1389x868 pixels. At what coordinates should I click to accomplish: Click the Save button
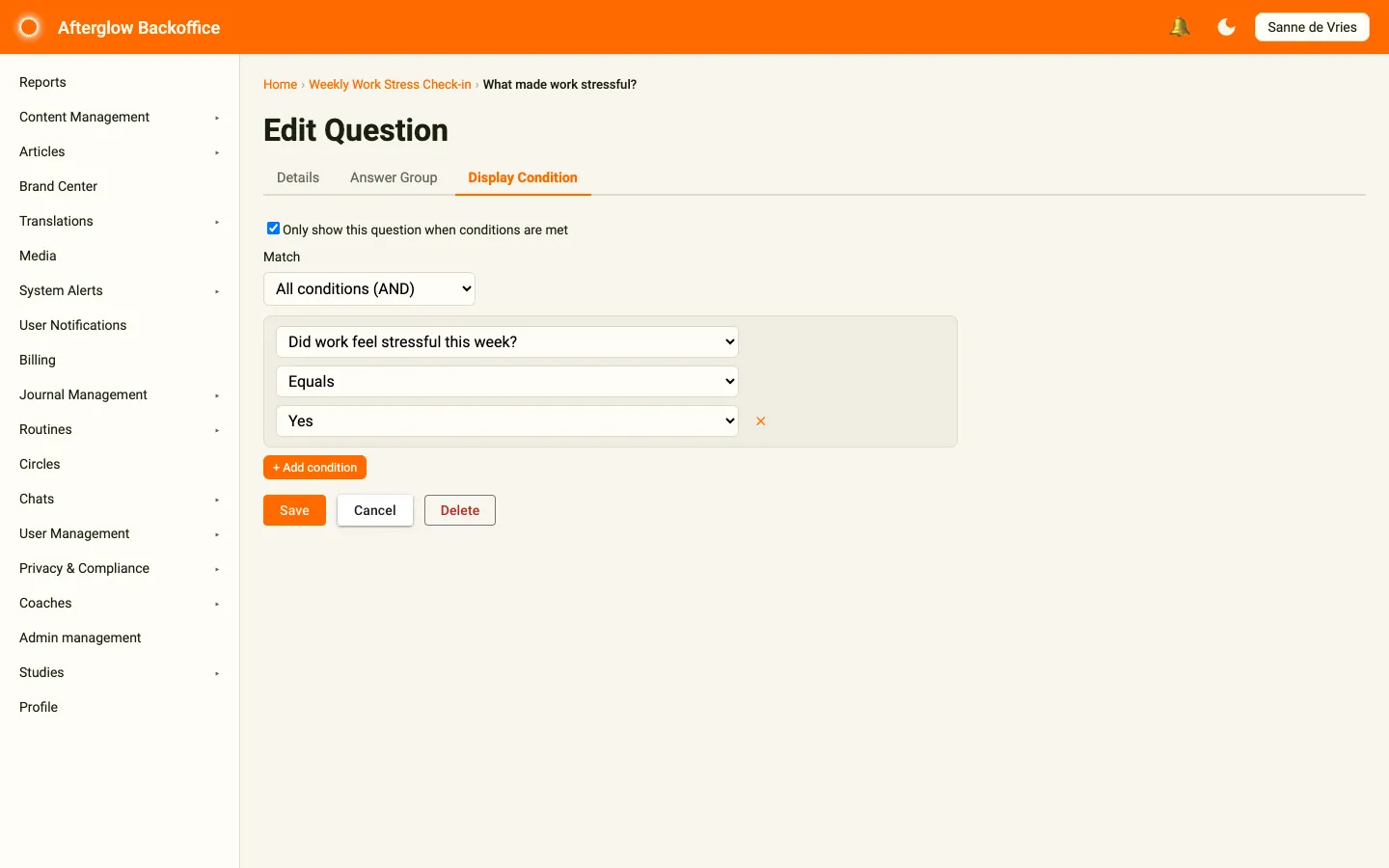[294, 510]
